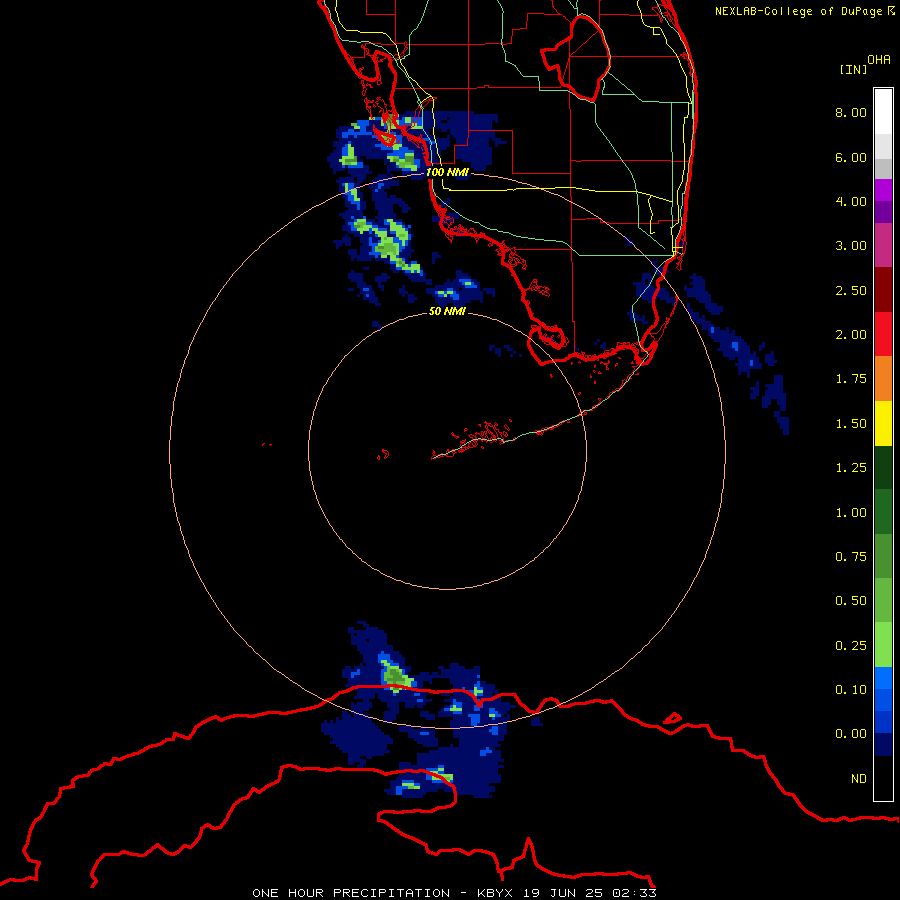This screenshot has height=900, width=900.
Task: Click the 8.00 legend value
Action: (851, 112)
